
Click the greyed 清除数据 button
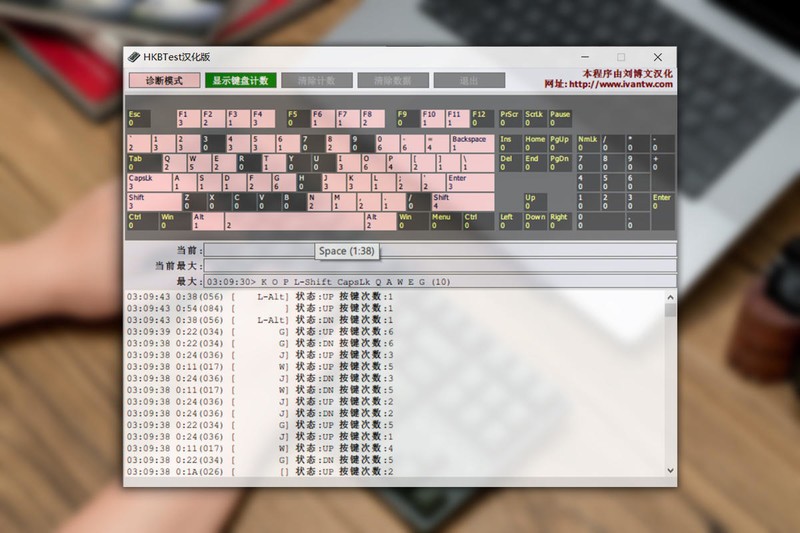[393, 81]
